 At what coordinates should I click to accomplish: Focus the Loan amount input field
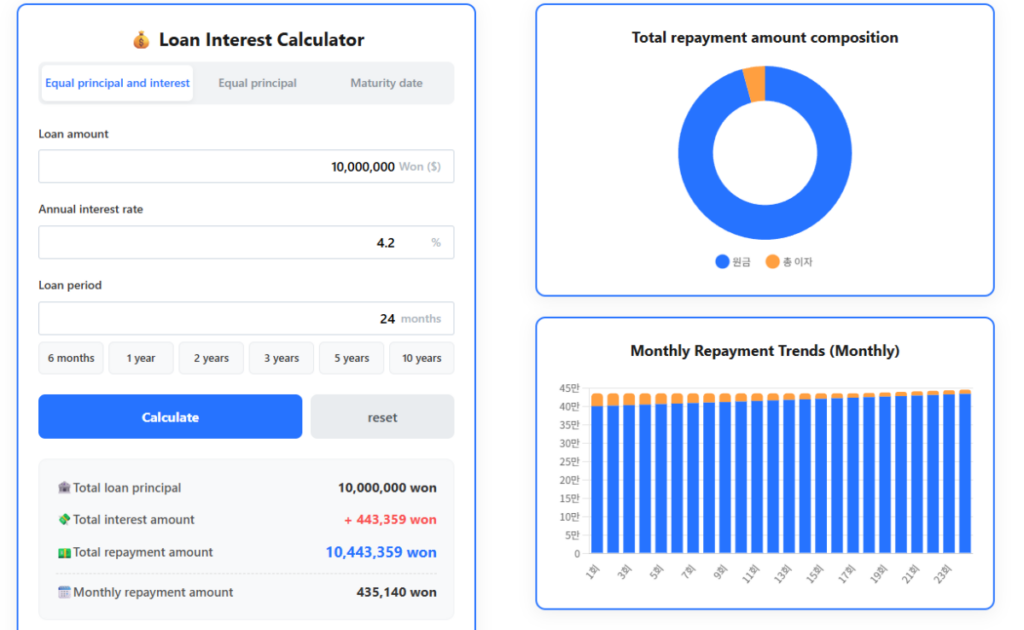[220, 167]
